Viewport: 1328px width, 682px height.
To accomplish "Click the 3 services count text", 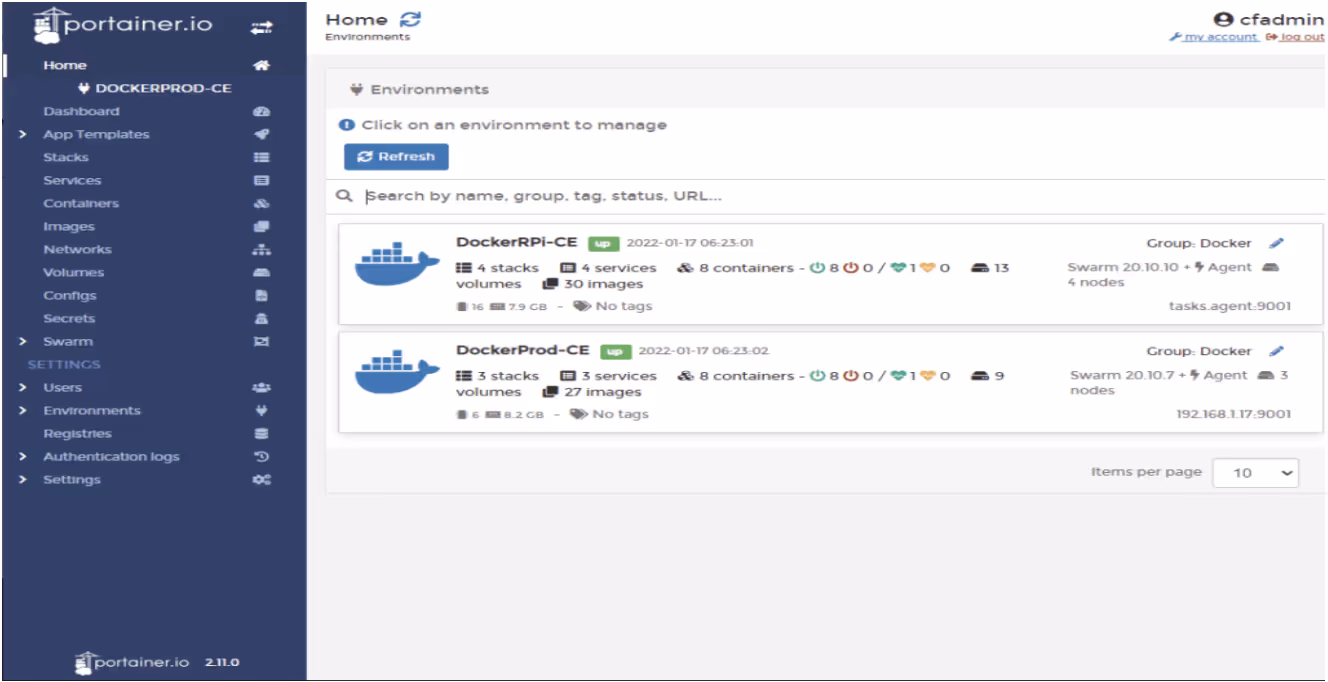I will click(x=619, y=376).
